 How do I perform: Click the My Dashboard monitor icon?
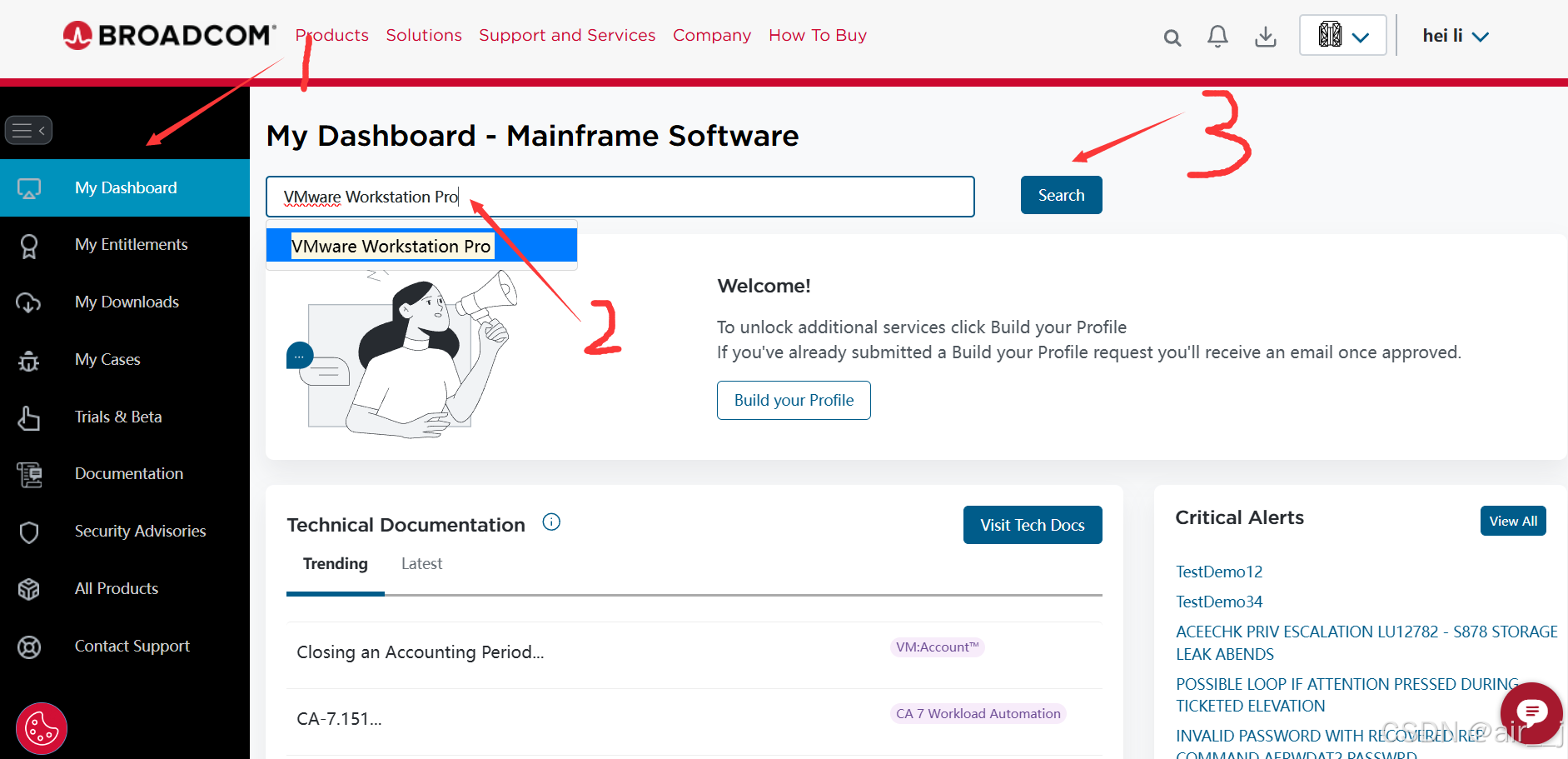(x=29, y=188)
